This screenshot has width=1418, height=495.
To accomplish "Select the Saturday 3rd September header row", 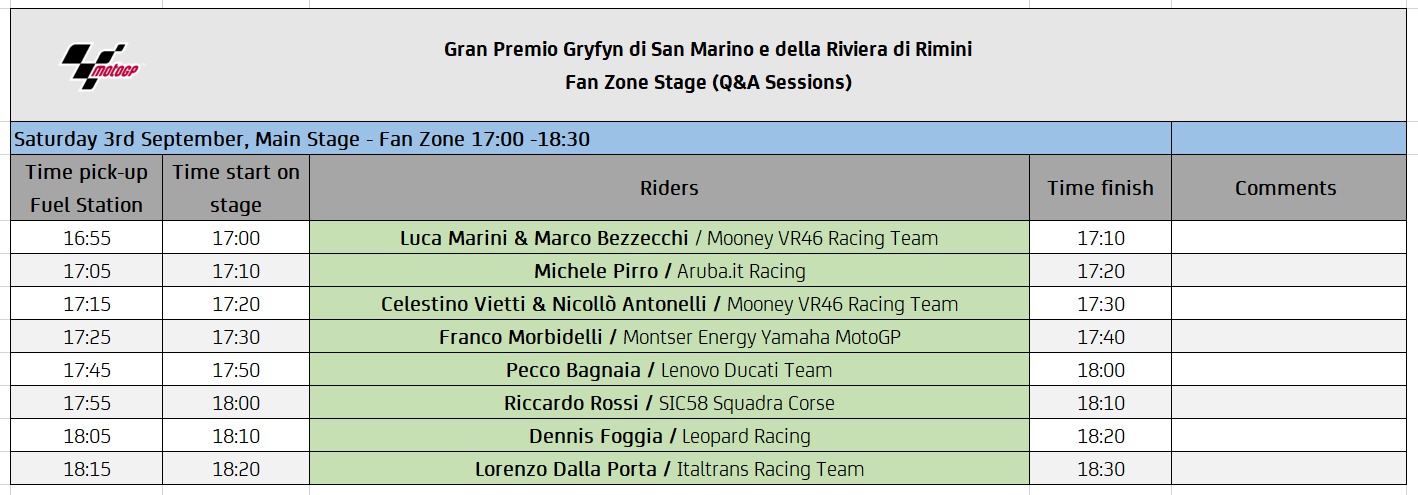I will 590,138.
